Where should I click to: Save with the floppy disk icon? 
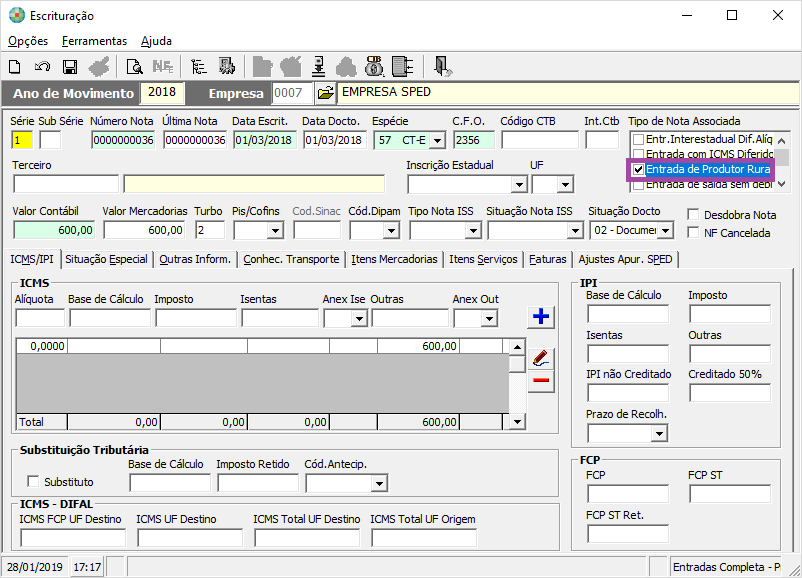point(70,66)
